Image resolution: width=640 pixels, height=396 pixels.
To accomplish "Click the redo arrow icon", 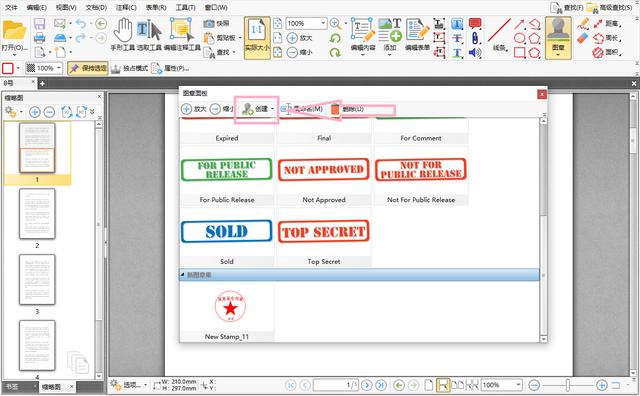I will pos(81,38).
